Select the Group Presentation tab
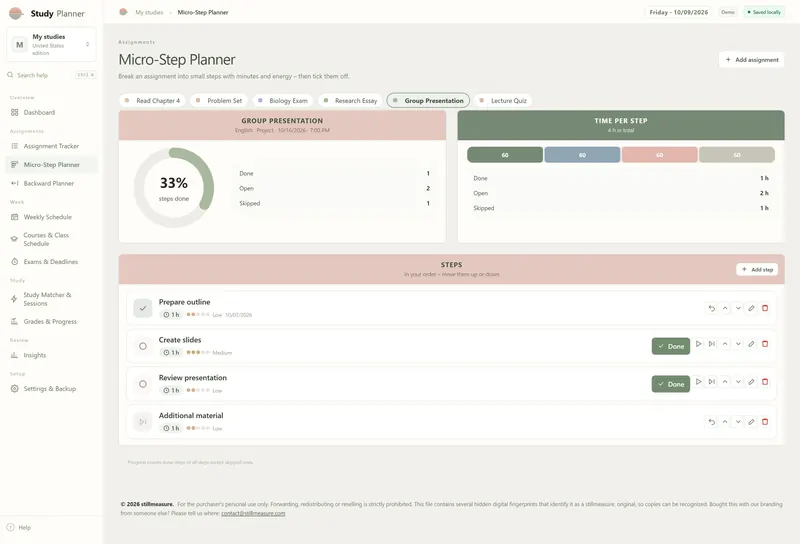This screenshot has width=800, height=544. (x=428, y=101)
